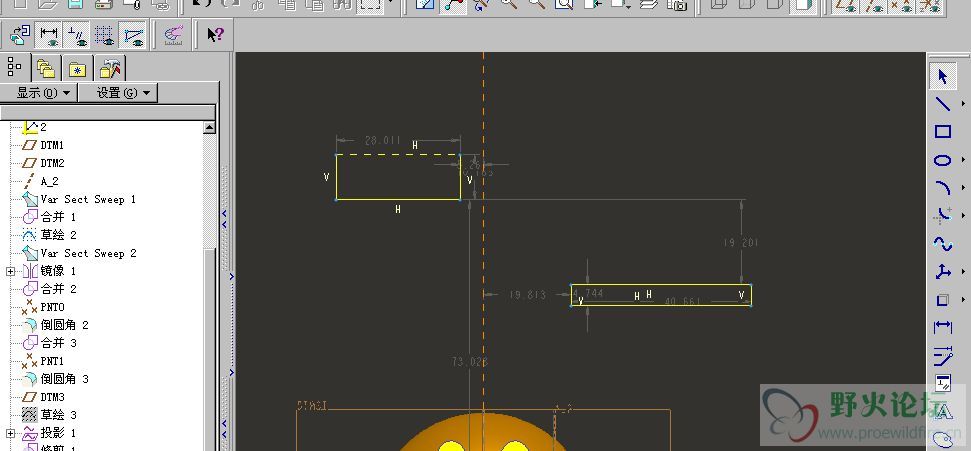
Task: Select the Use Edge tool
Action: [943, 300]
